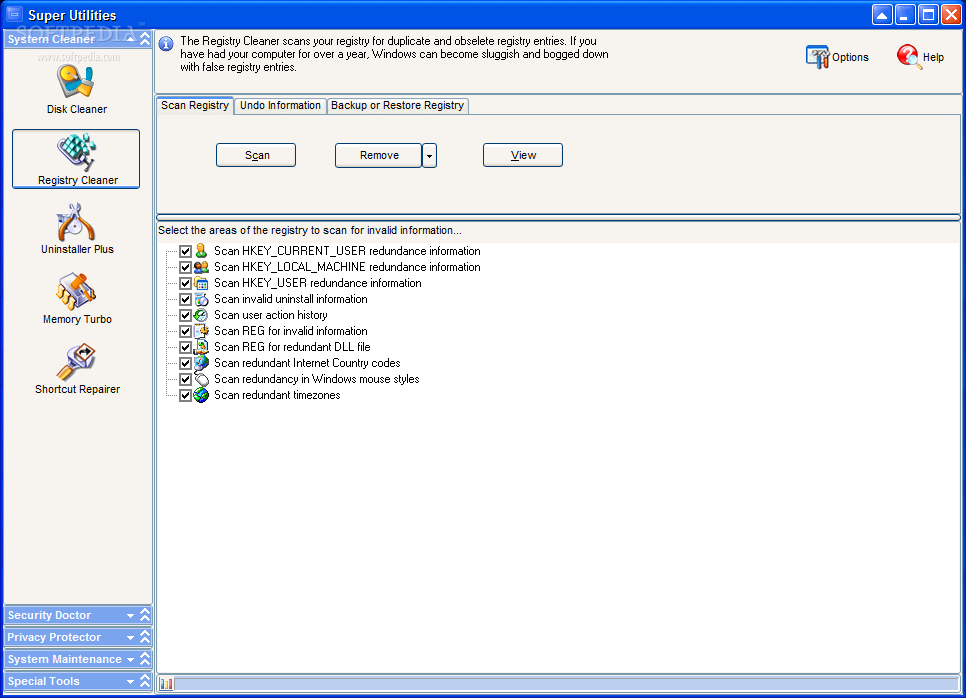Click the status bar chart icon

pyautogui.click(x=166, y=683)
